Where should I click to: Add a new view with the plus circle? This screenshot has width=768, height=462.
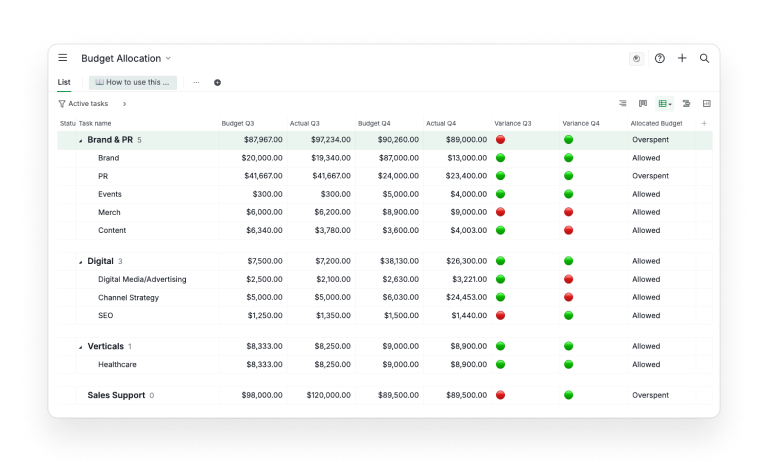pos(217,82)
